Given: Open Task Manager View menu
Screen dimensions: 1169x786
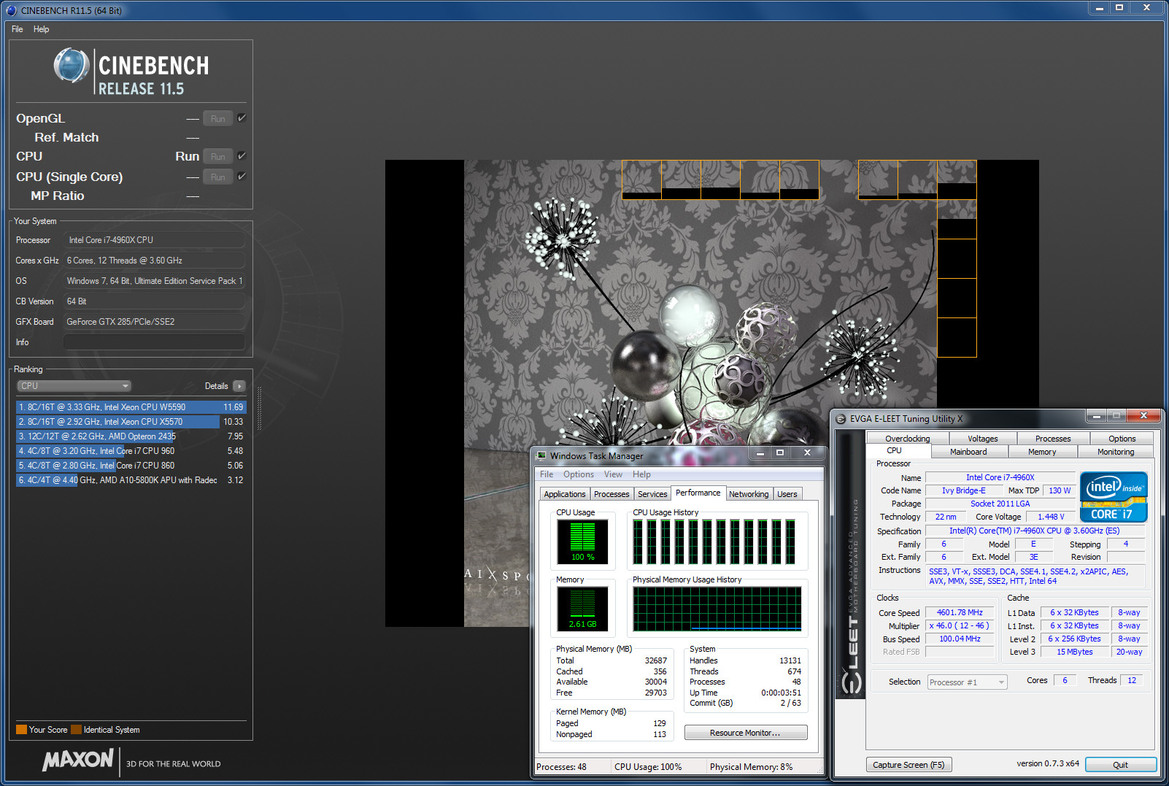Looking at the screenshot, I should pos(613,474).
